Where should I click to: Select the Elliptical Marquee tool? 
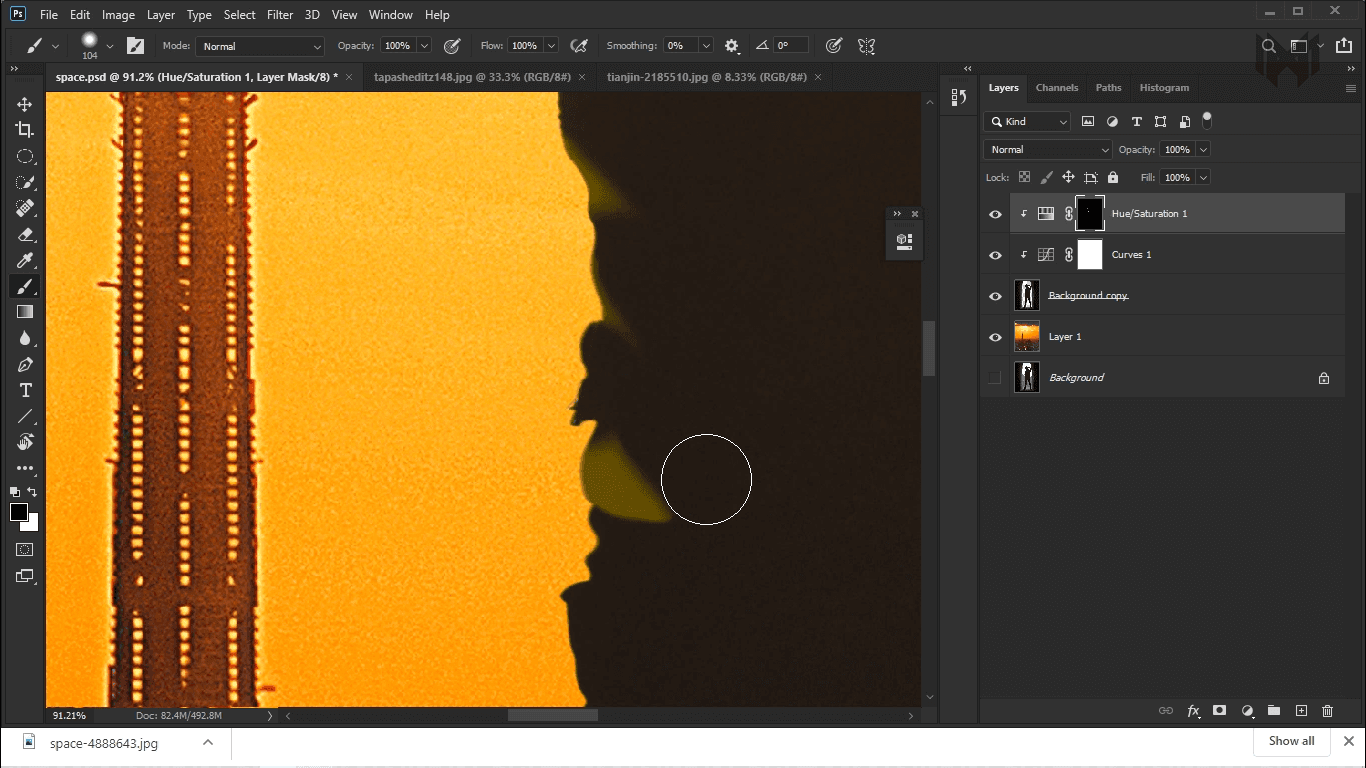click(25, 156)
